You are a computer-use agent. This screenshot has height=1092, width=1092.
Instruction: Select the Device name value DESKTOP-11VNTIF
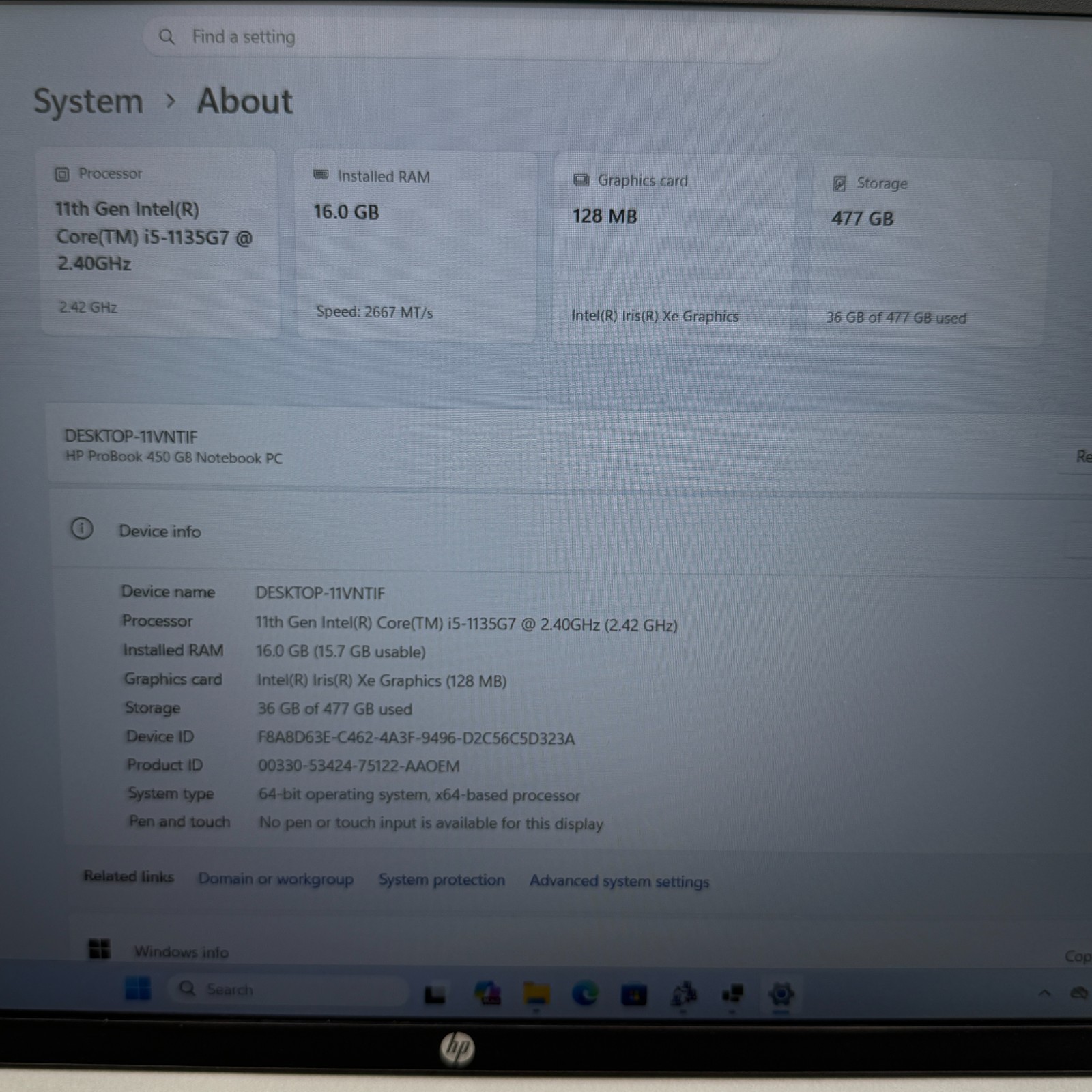(320, 593)
